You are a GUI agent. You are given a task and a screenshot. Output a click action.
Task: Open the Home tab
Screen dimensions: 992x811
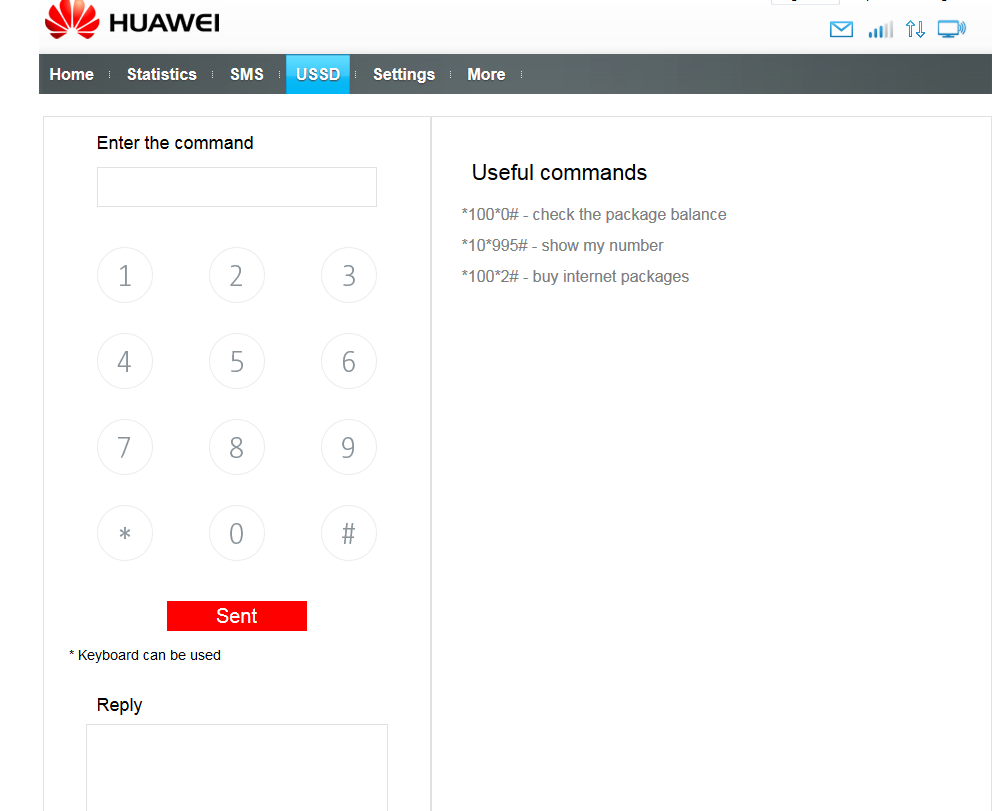(x=71, y=75)
